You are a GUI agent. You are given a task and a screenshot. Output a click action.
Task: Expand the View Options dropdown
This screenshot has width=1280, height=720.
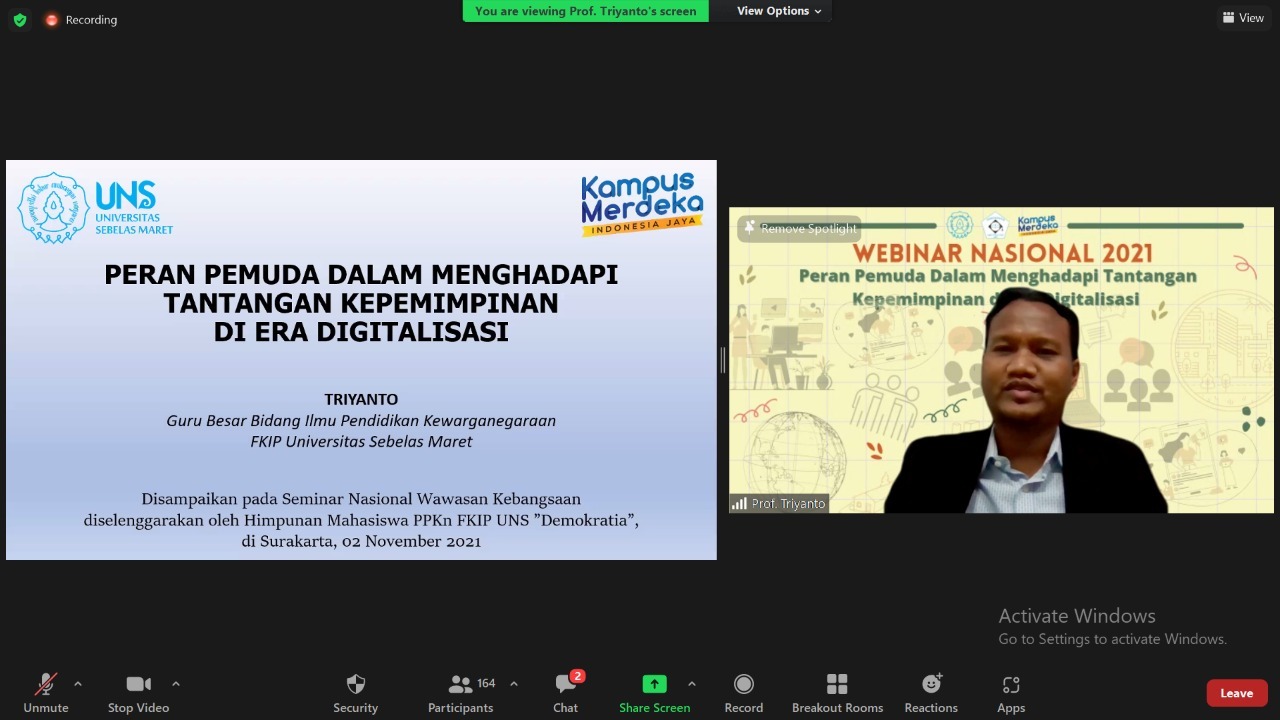coord(779,11)
